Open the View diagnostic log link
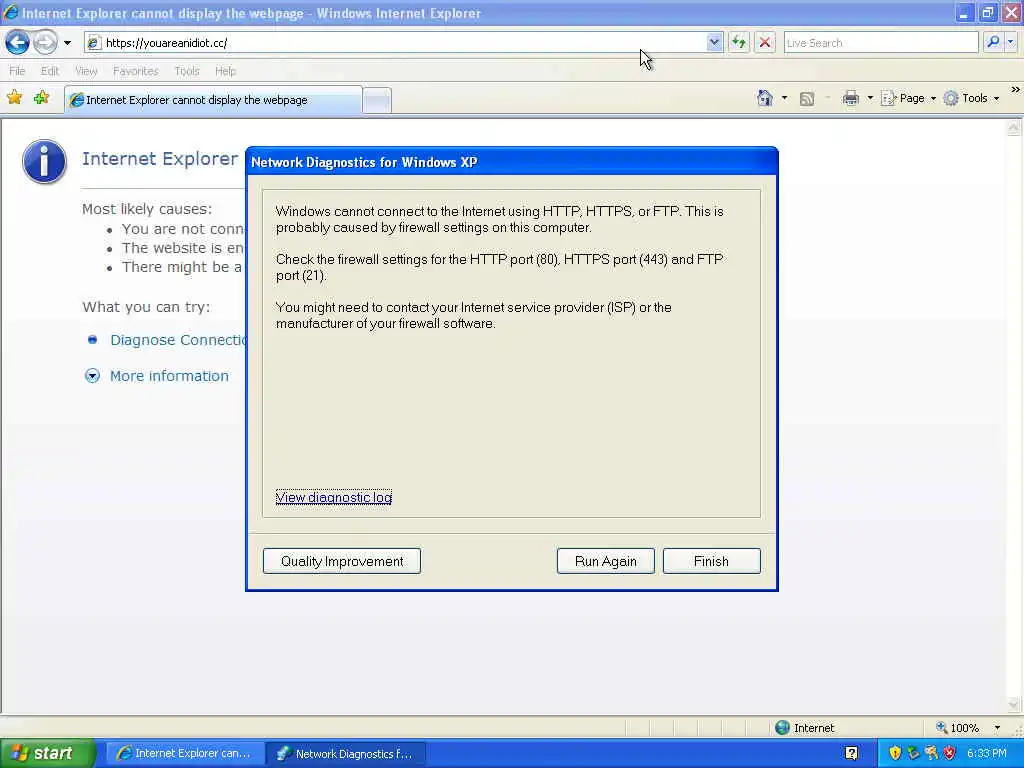1024x768 pixels. [x=334, y=498]
